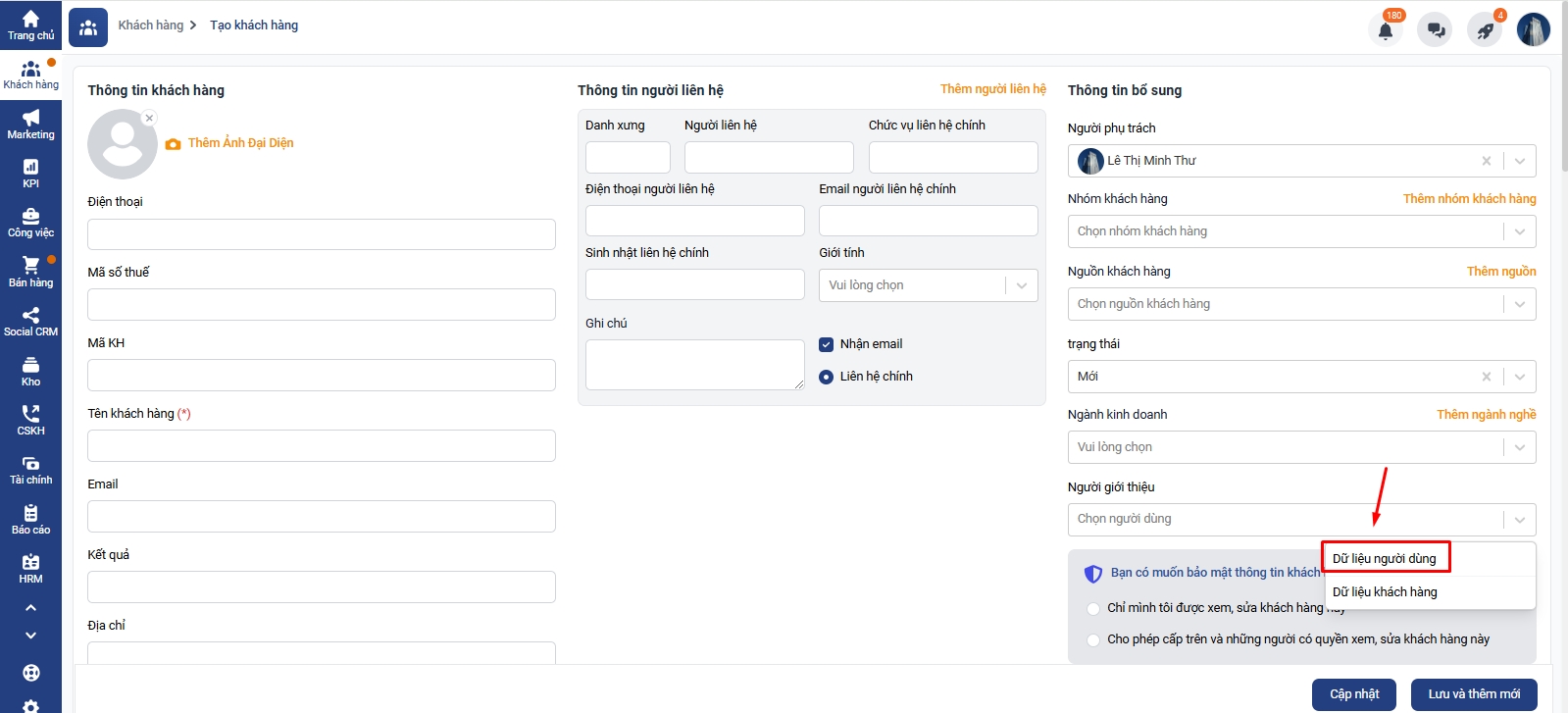Go to KPI section in sidebar
The width and height of the screenshot is (1568, 713).
(x=30, y=174)
